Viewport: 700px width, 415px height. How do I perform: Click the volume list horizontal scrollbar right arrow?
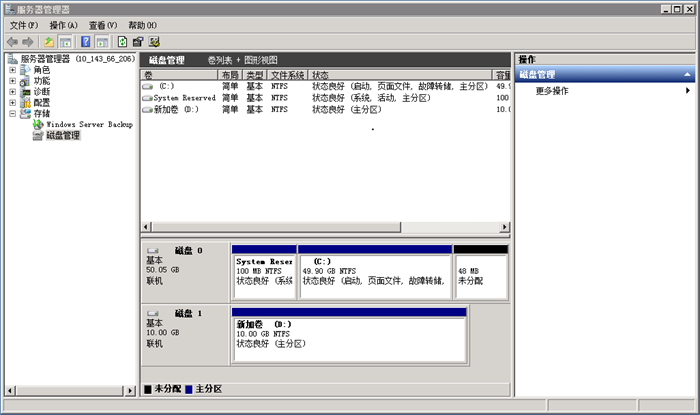[x=505, y=226]
